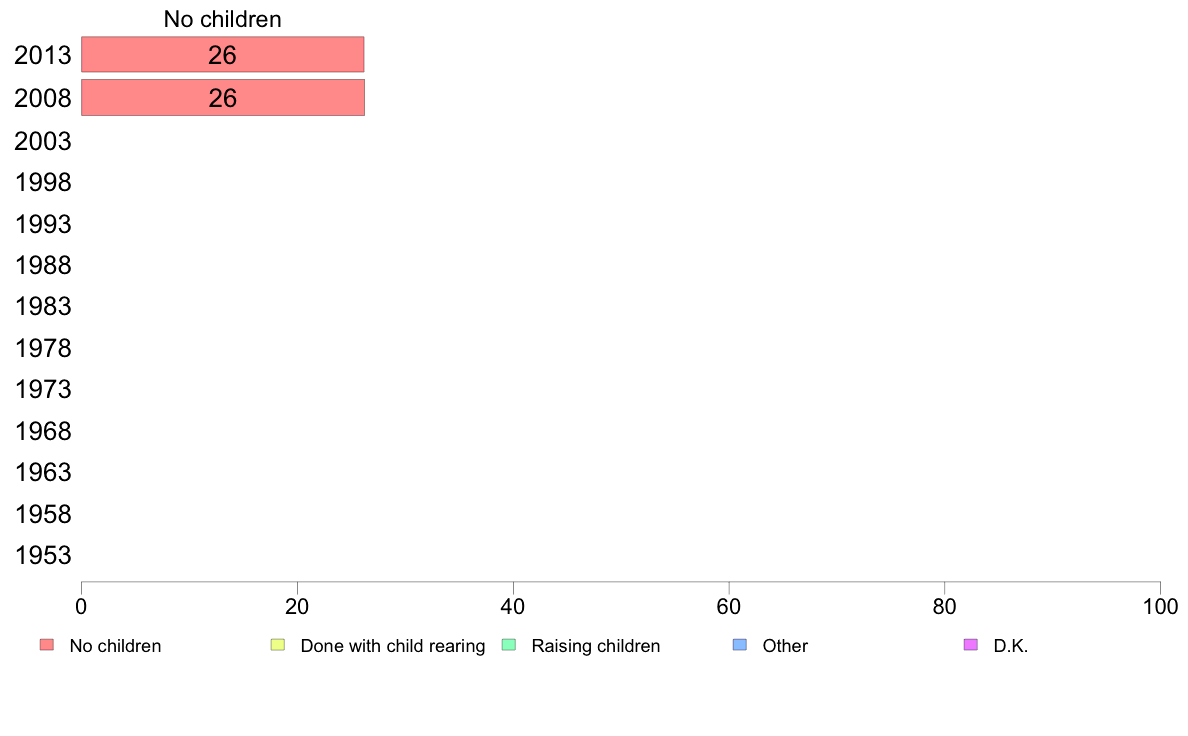Click the 1953 year label
Image resolution: width=1188 pixels, height=736 pixels.
tap(43, 556)
